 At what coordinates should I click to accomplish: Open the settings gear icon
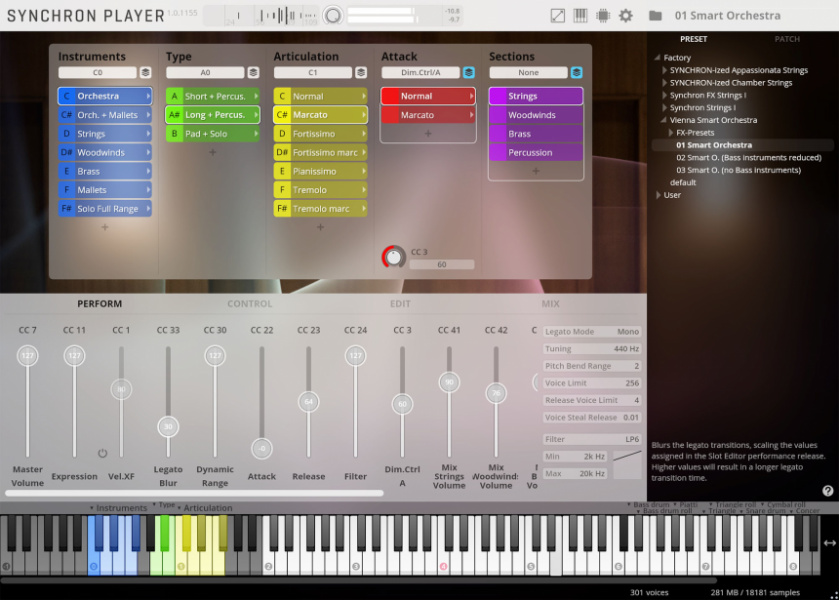(624, 15)
